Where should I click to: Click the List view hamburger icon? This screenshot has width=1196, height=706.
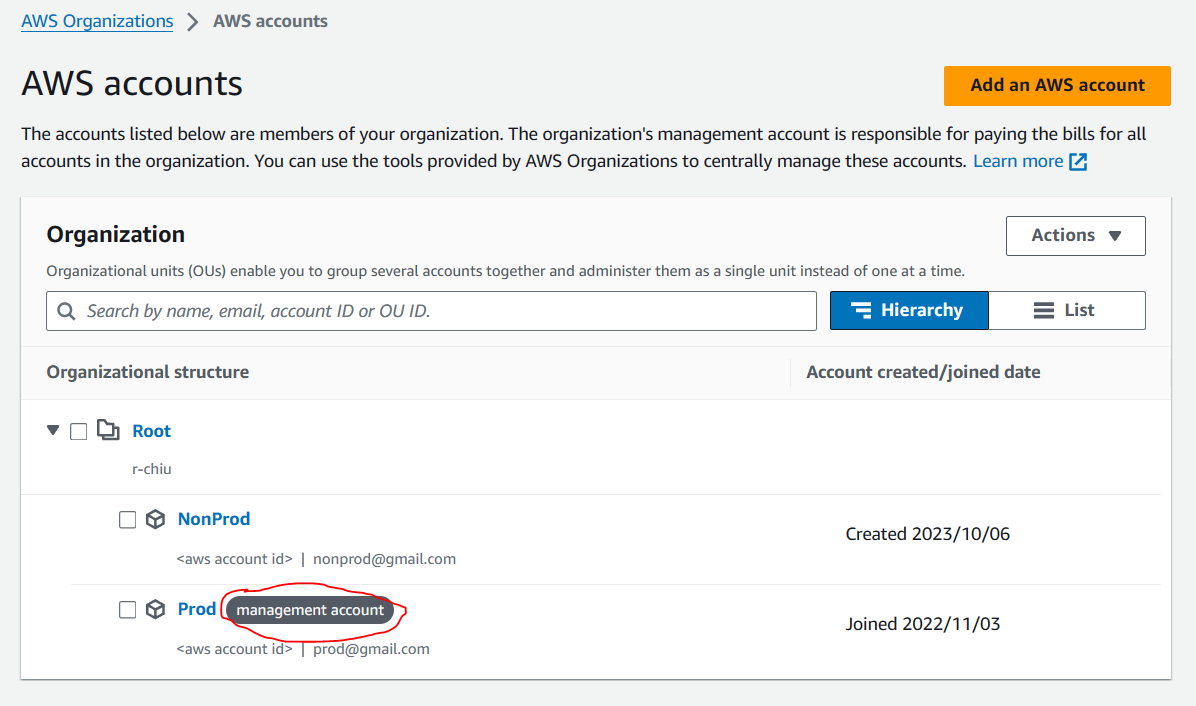[1044, 311]
